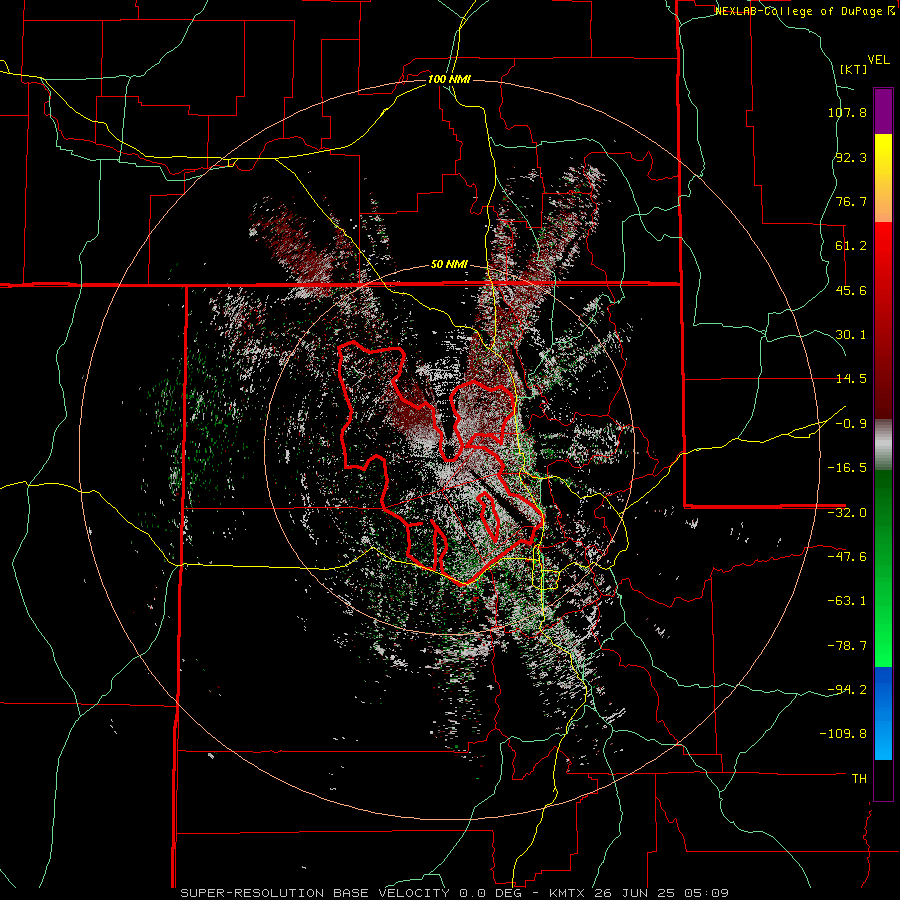This screenshot has height=900, width=900.
Task: Click the green segment of the color bar
Action: [883, 568]
